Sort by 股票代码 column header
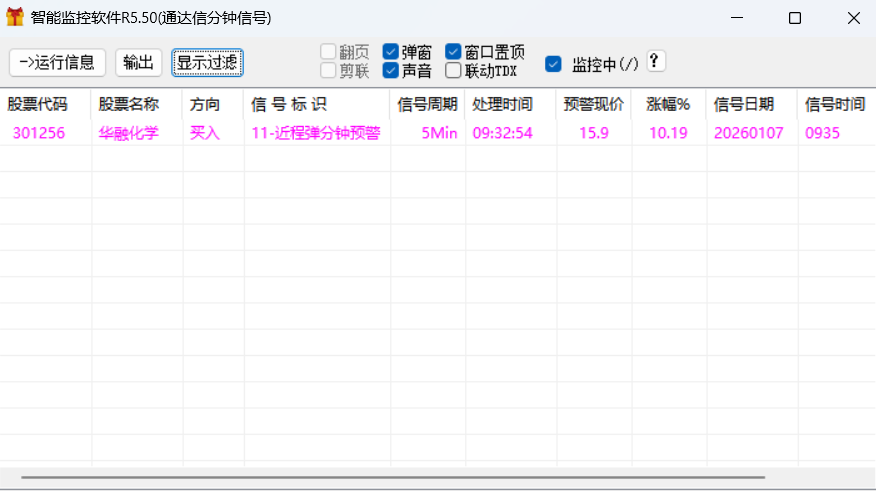 [38, 104]
